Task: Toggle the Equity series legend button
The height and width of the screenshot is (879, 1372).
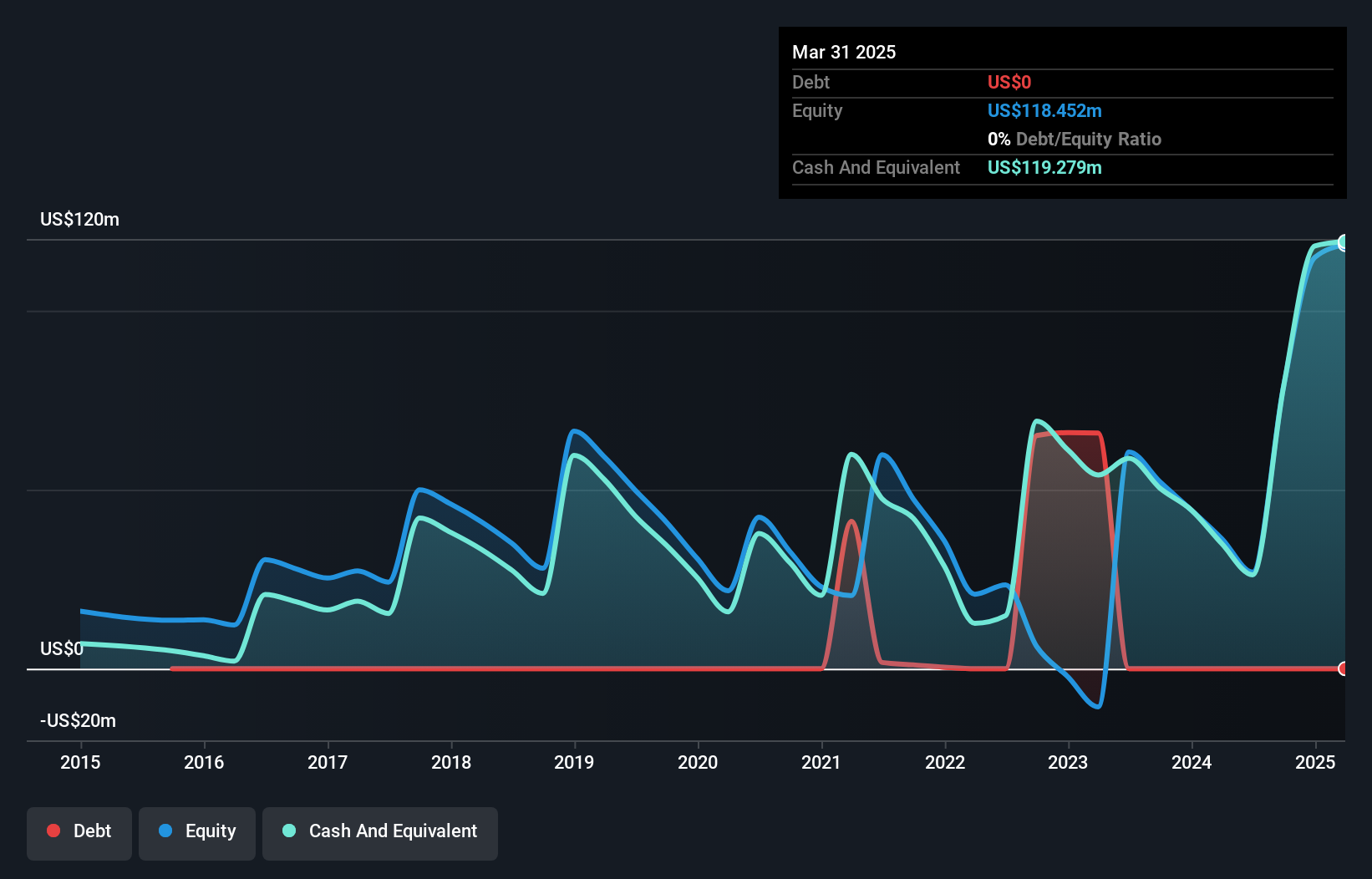Action: point(197,833)
